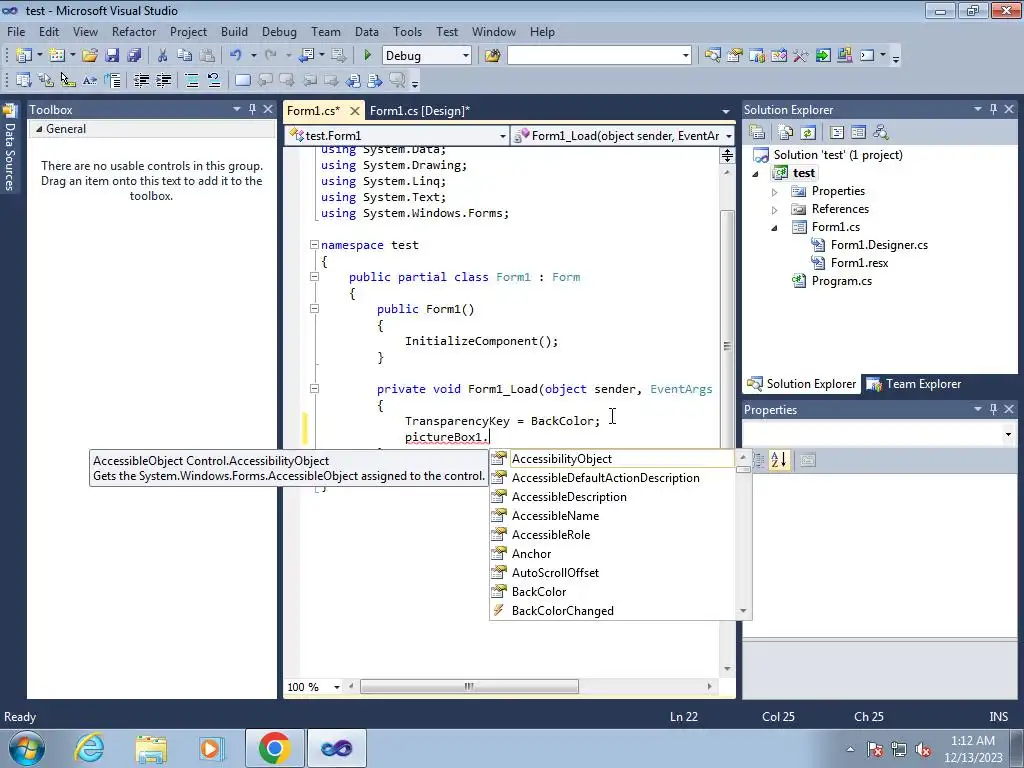Toggle auto-hide pin on Properties panel
This screenshot has height=768, width=1024.
993,409
